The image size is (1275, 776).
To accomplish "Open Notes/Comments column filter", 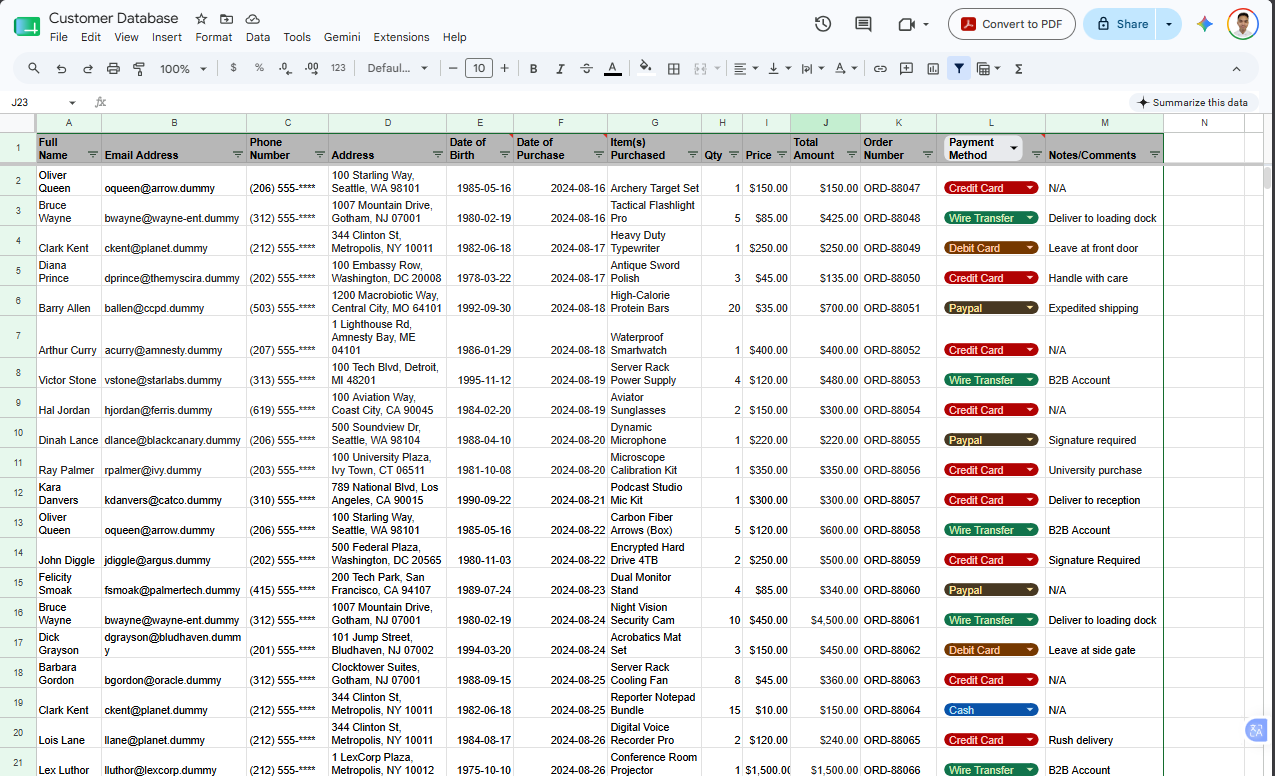I will click(x=1155, y=155).
